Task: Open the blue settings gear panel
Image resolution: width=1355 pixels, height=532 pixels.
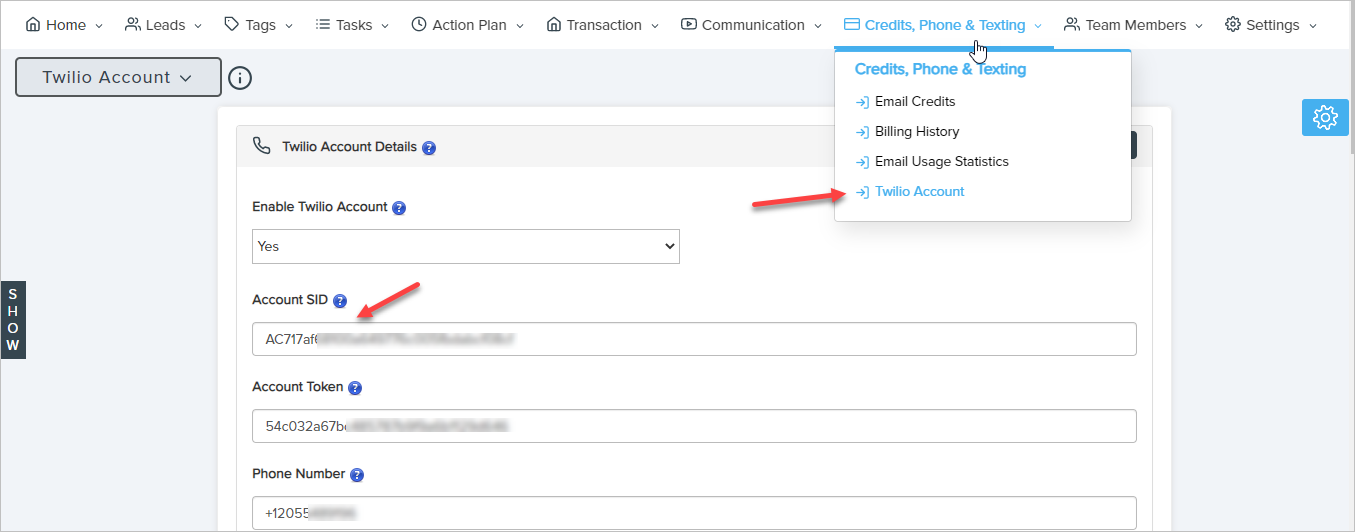Action: pyautogui.click(x=1325, y=117)
